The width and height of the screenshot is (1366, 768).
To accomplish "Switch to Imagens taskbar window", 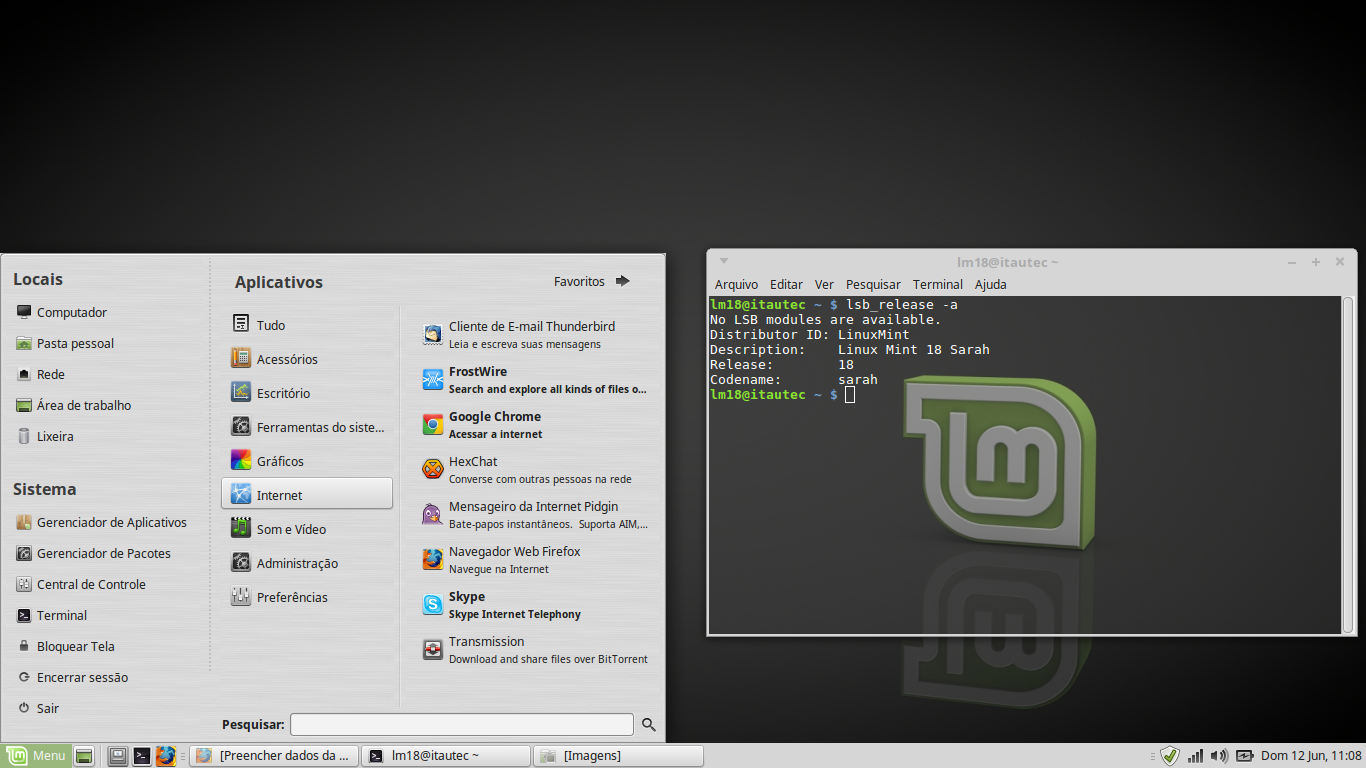I will point(618,756).
